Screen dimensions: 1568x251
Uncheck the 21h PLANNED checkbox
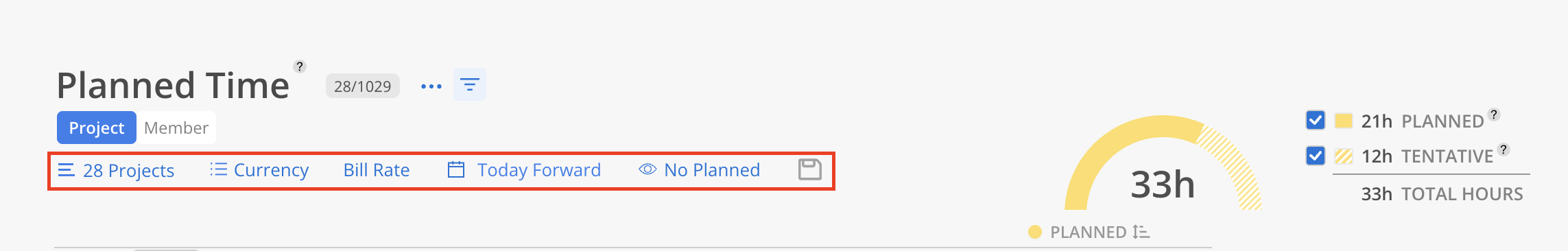pos(1316,121)
